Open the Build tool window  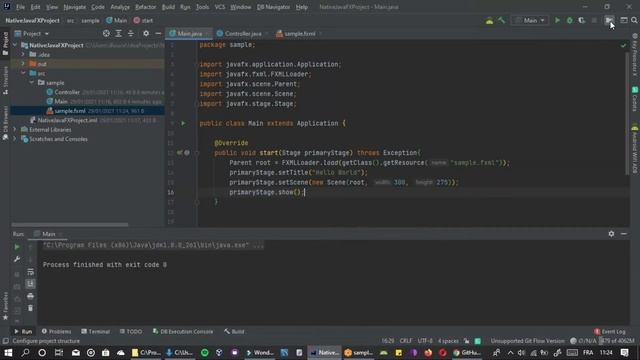click(x=234, y=331)
